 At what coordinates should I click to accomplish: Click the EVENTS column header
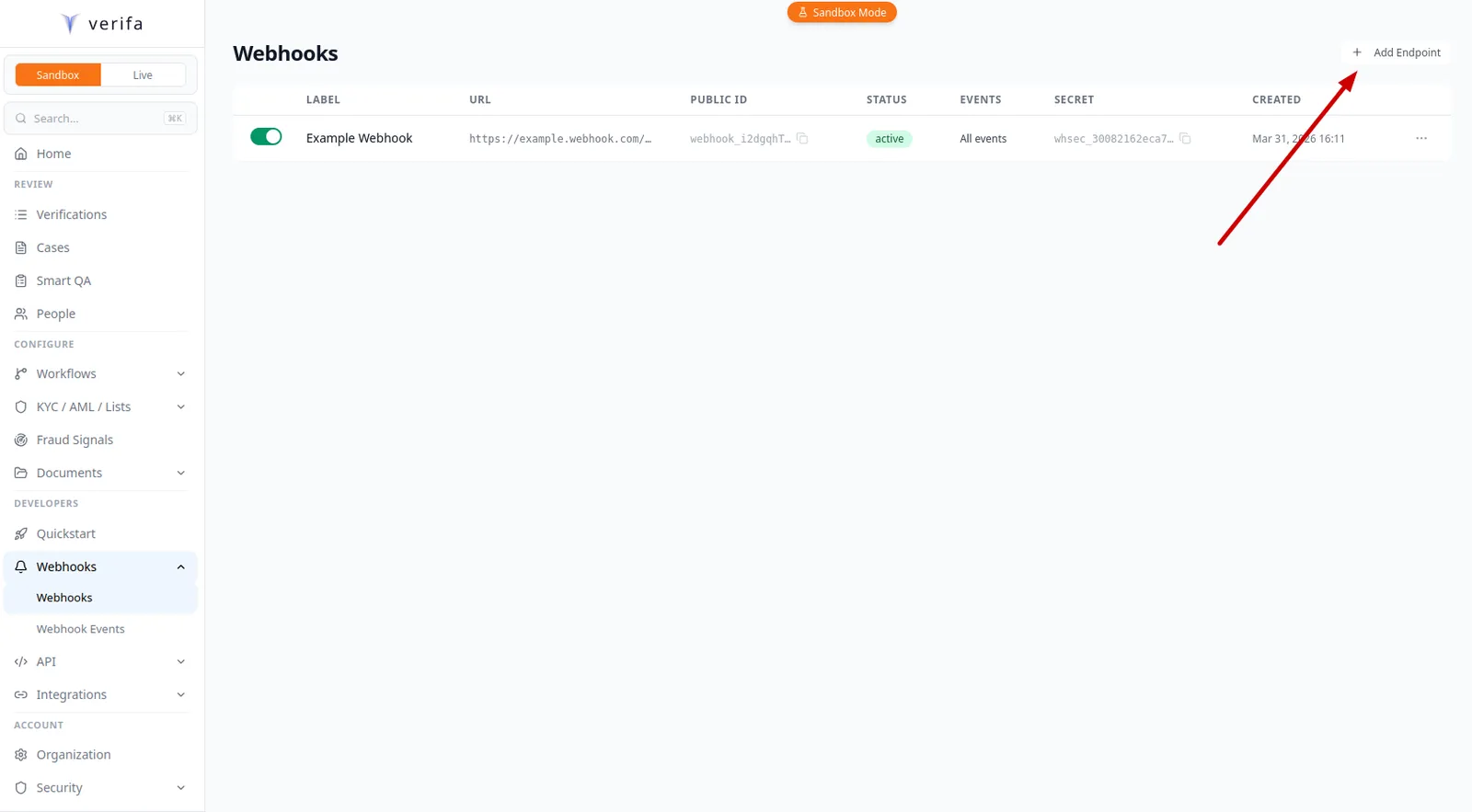pyautogui.click(x=980, y=99)
